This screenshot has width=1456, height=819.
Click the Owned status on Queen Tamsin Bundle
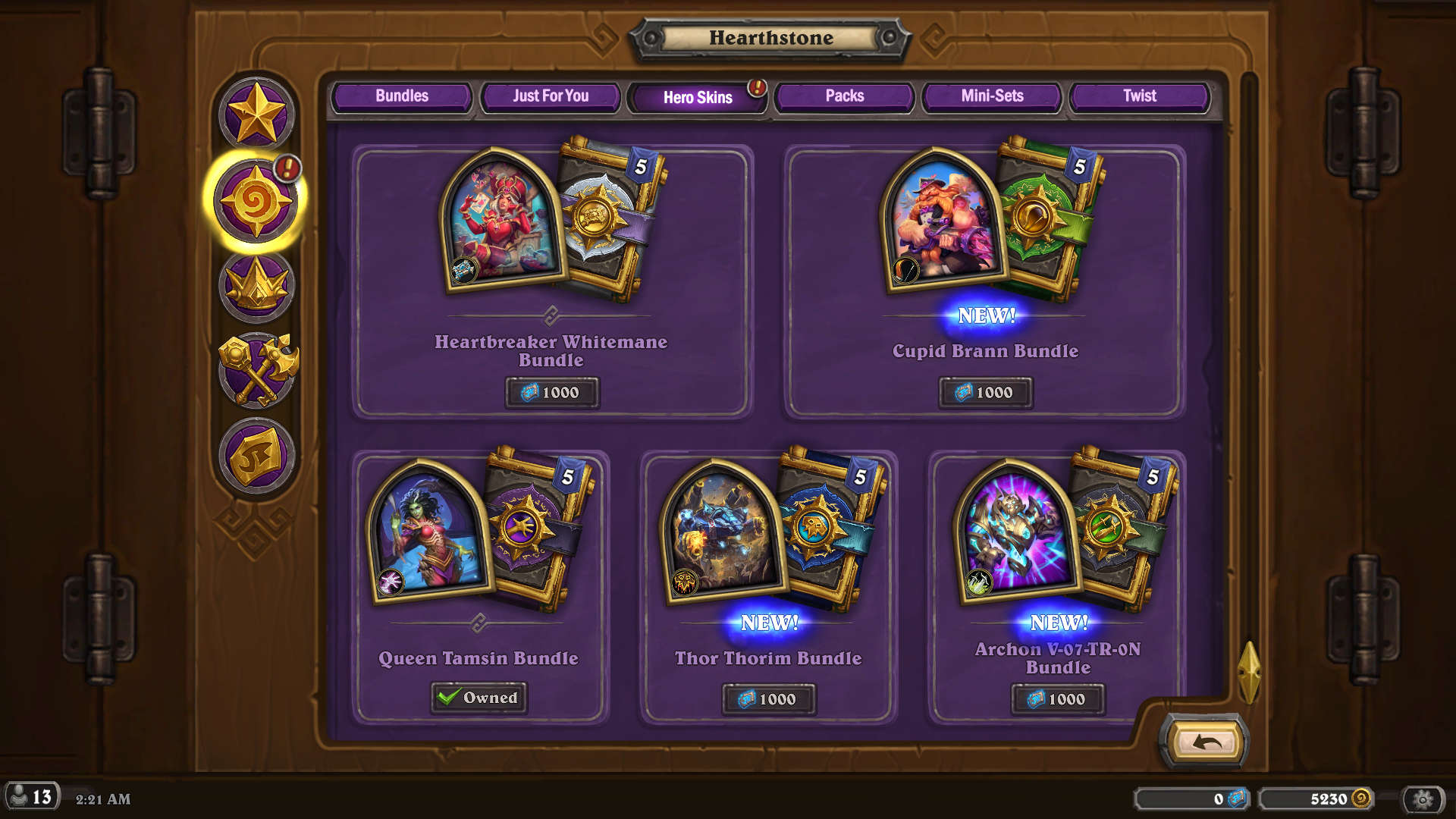(x=479, y=697)
